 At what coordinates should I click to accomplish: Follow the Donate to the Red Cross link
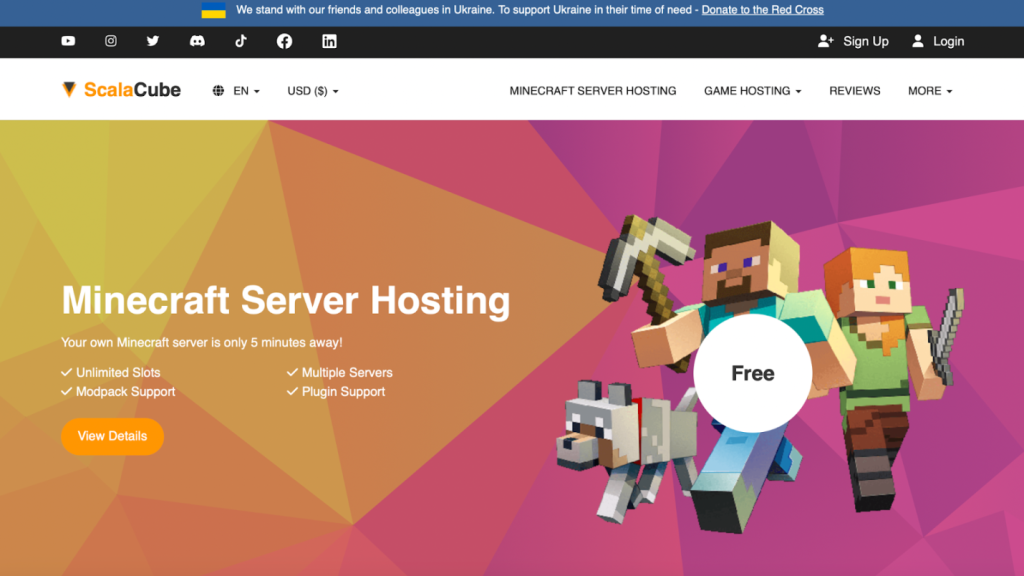tap(762, 10)
